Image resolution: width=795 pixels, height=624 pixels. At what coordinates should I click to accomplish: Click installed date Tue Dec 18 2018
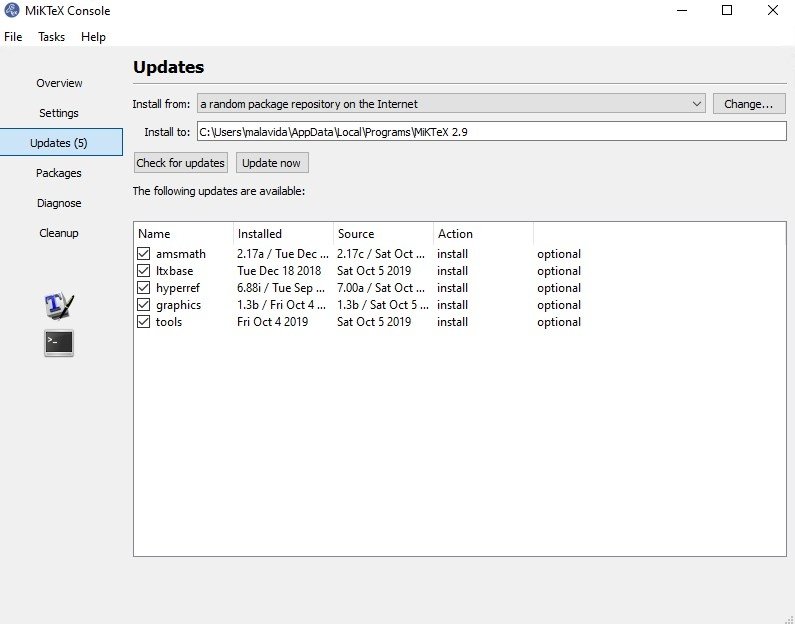point(279,271)
